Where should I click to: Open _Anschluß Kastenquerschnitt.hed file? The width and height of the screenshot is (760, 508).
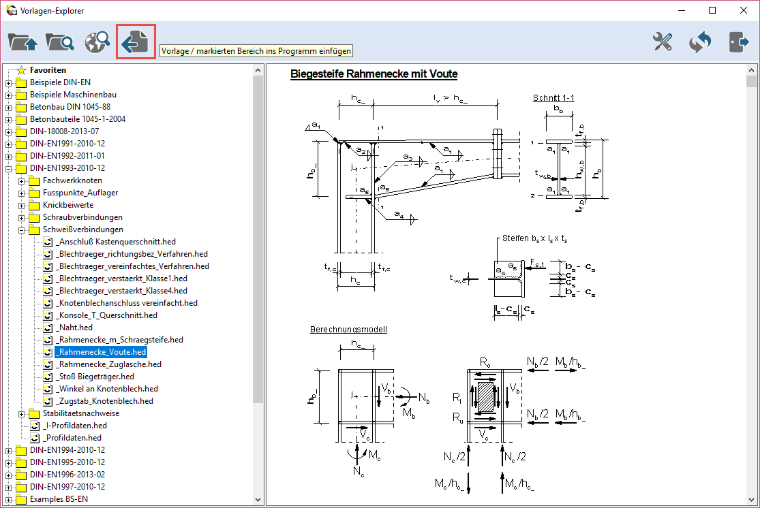click(115, 241)
